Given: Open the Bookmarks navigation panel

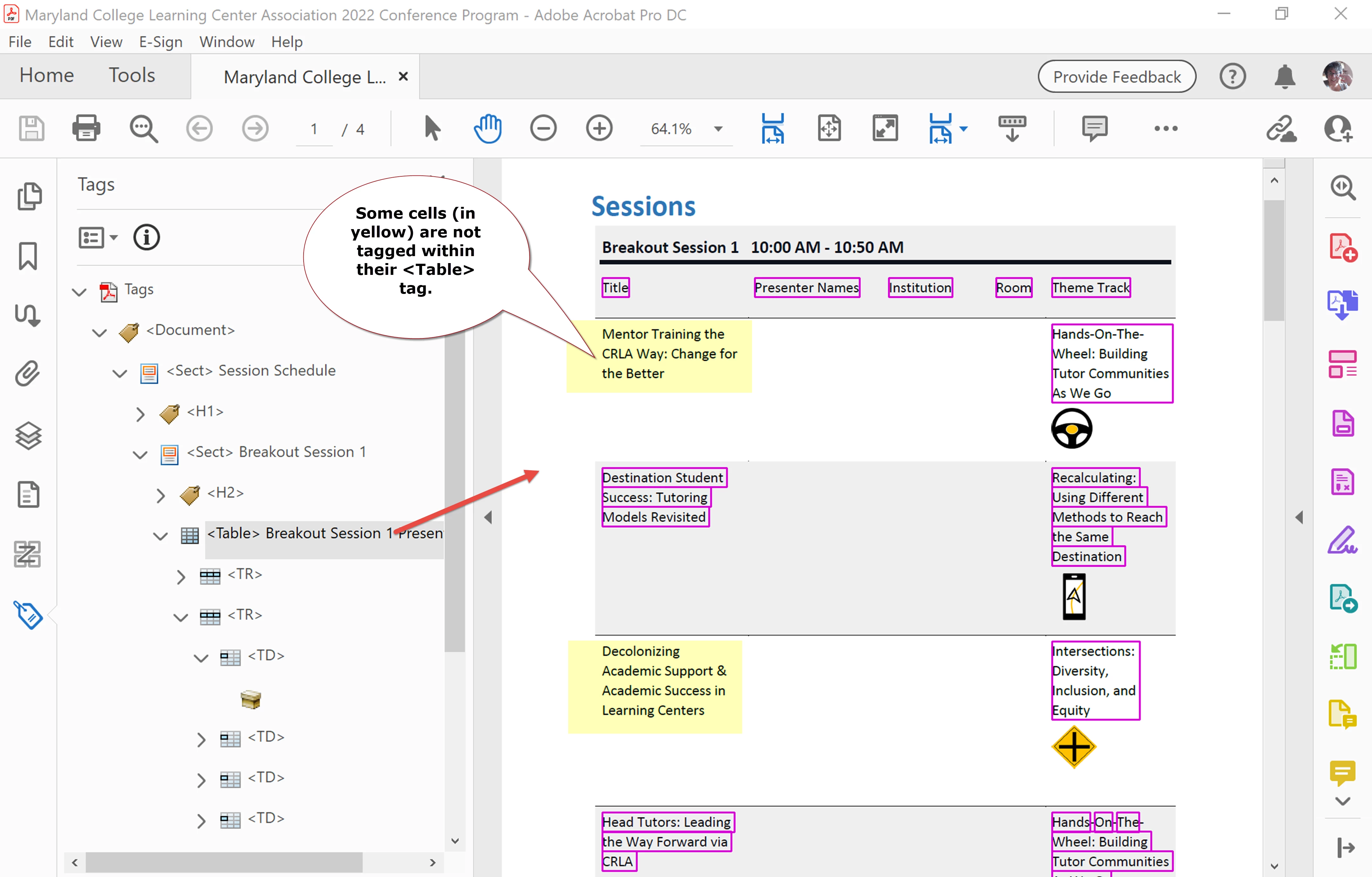Looking at the screenshot, I should [x=28, y=256].
